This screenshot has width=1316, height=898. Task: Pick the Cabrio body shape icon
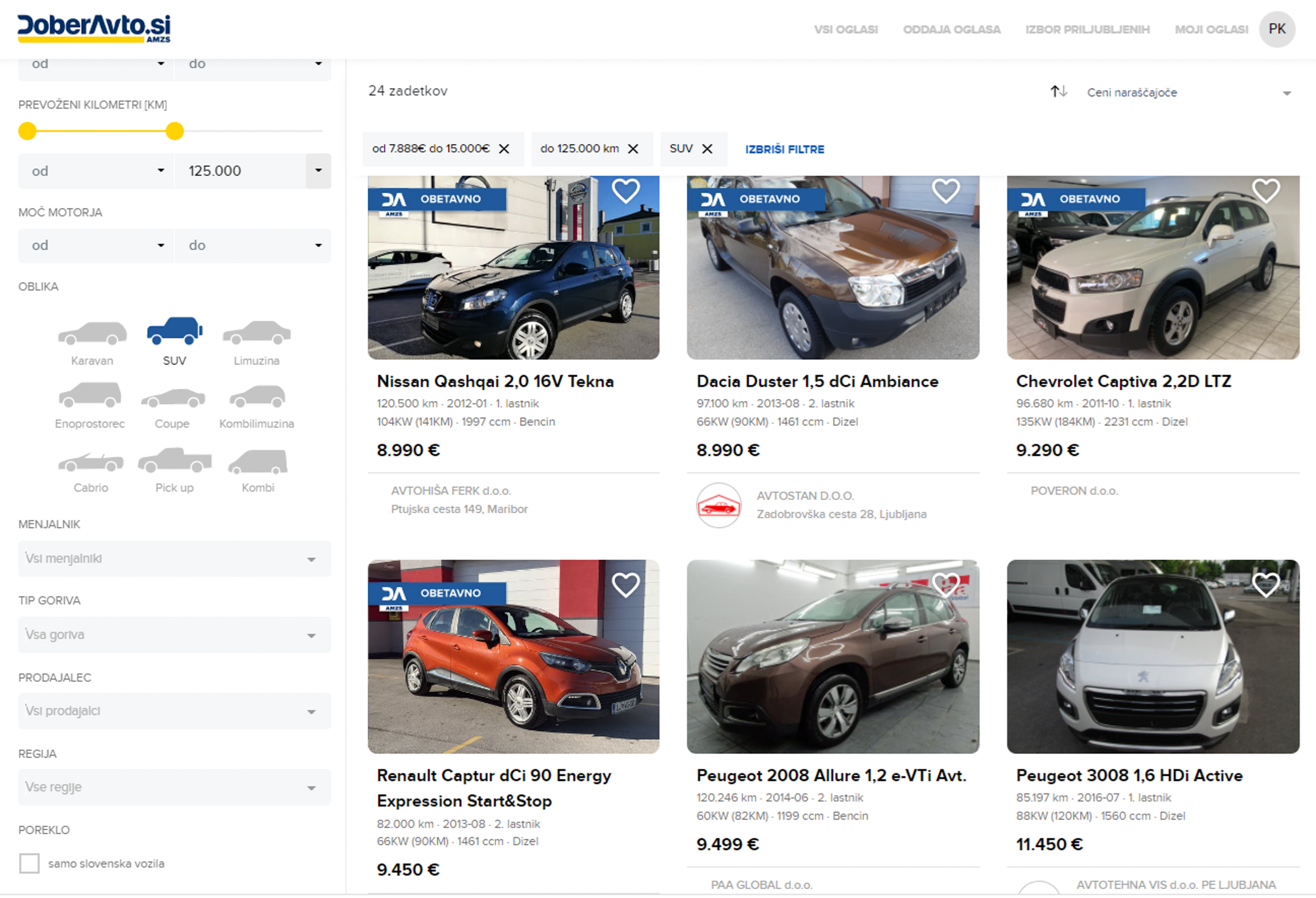(x=91, y=462)
